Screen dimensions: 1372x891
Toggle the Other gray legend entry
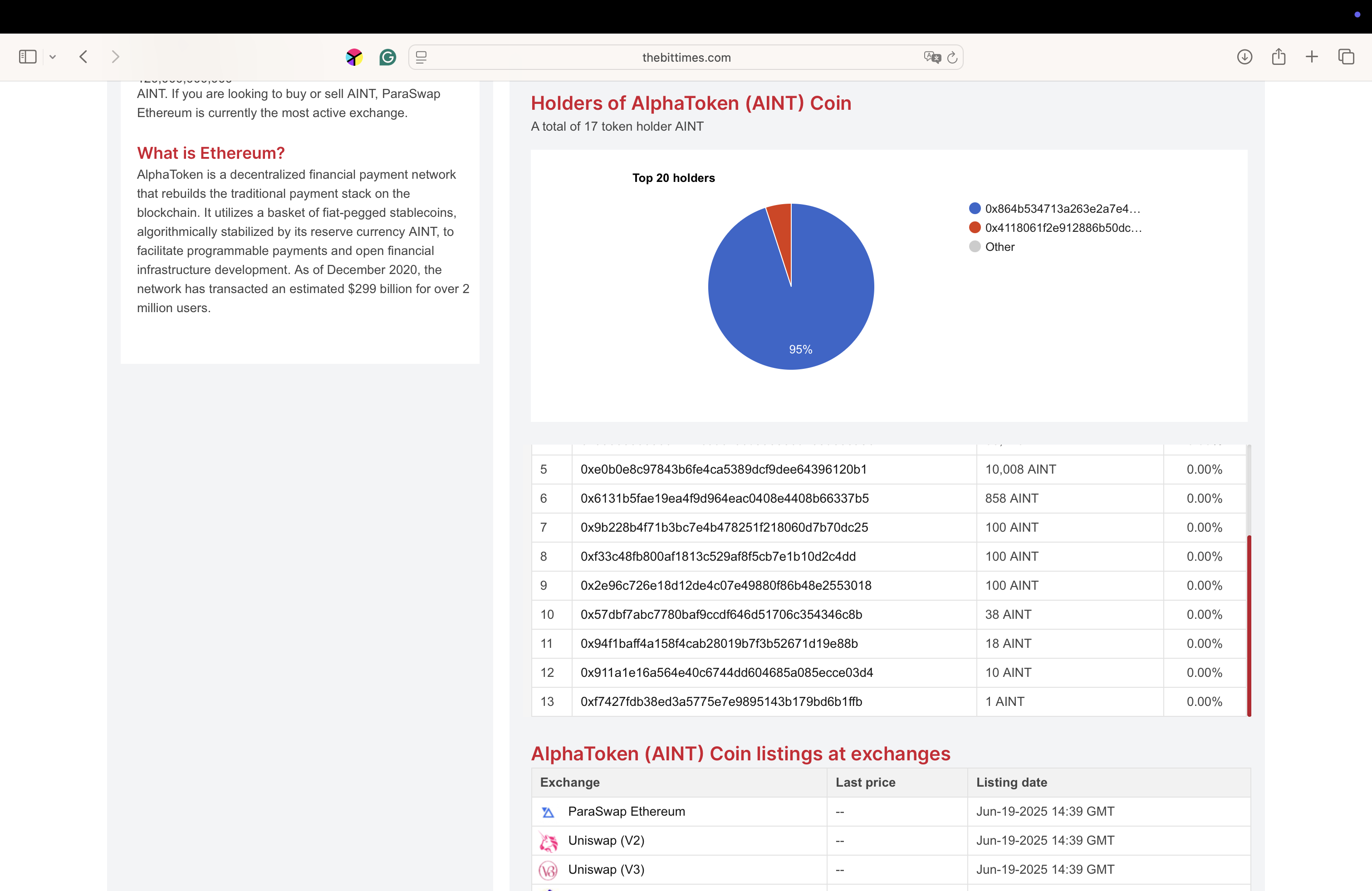pos(991,247)
